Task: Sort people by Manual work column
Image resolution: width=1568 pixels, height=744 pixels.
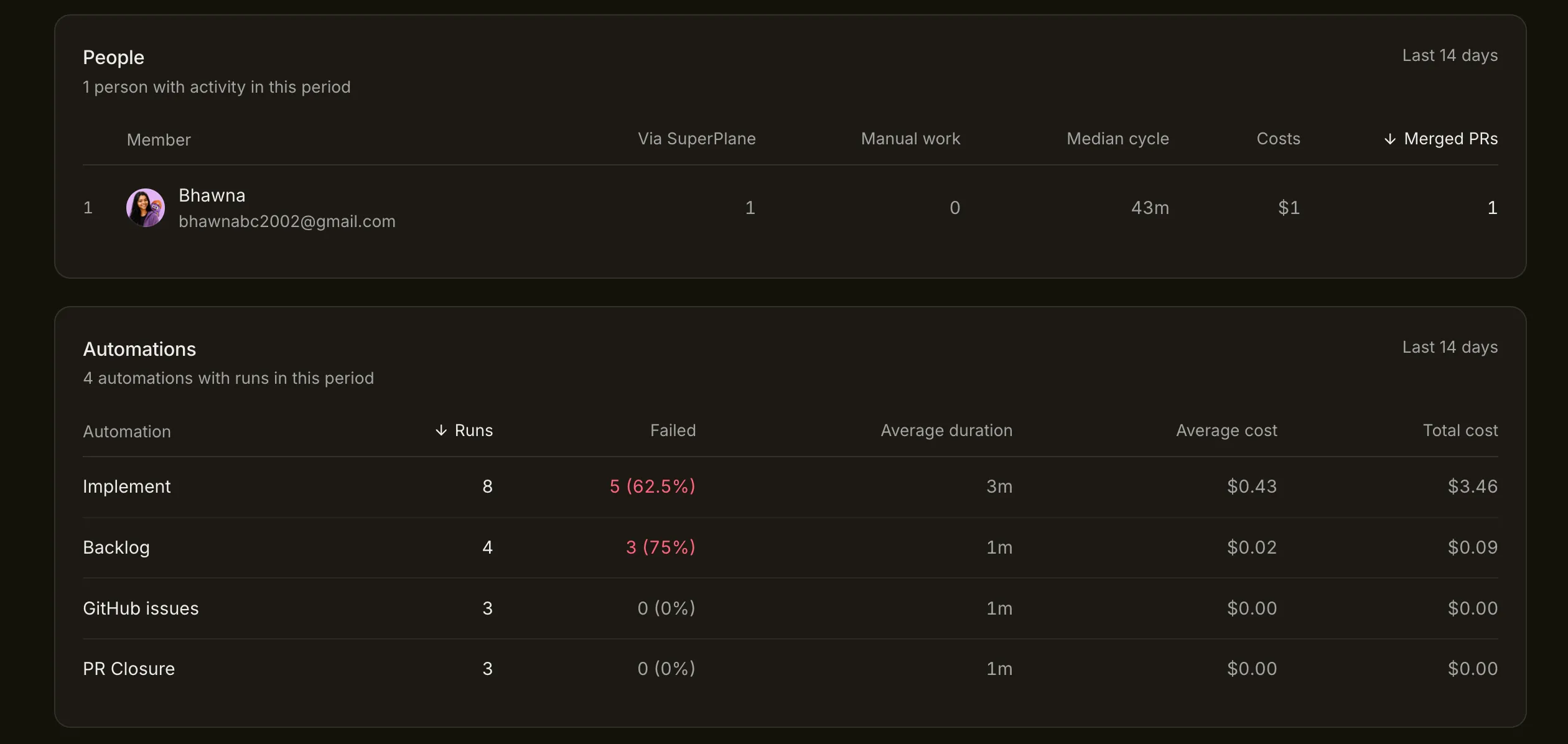Action: pyautogui.click(x=911, y=139)
